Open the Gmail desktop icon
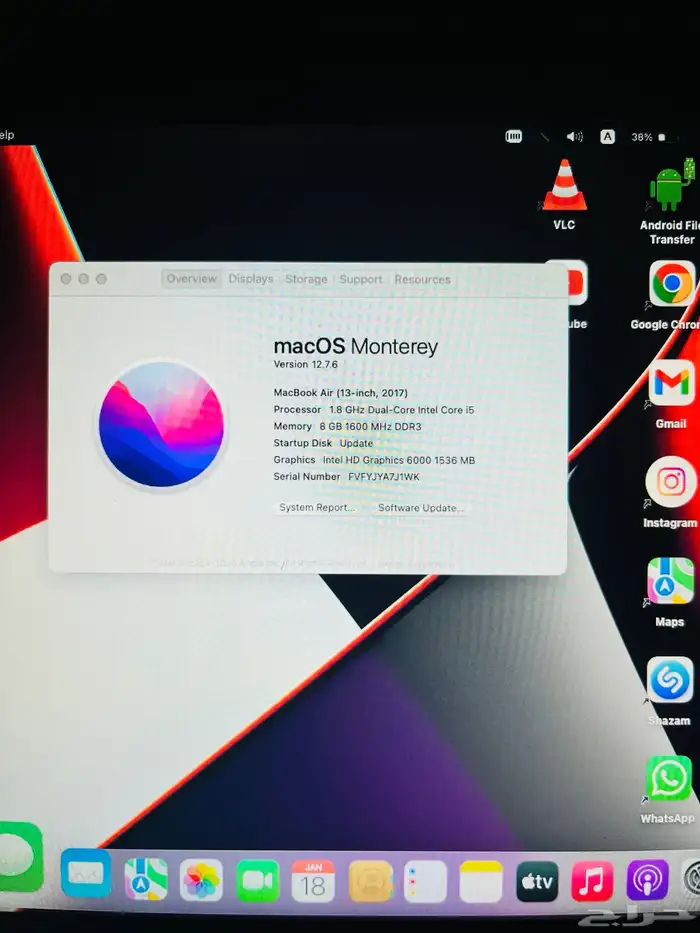 click(671, 385)
